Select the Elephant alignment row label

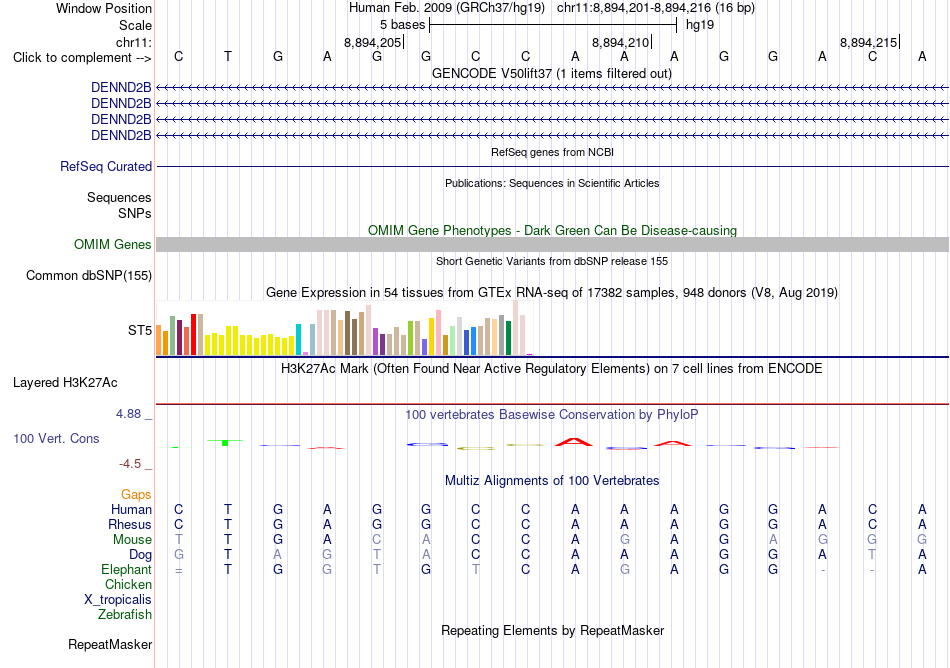click(126, 570)
